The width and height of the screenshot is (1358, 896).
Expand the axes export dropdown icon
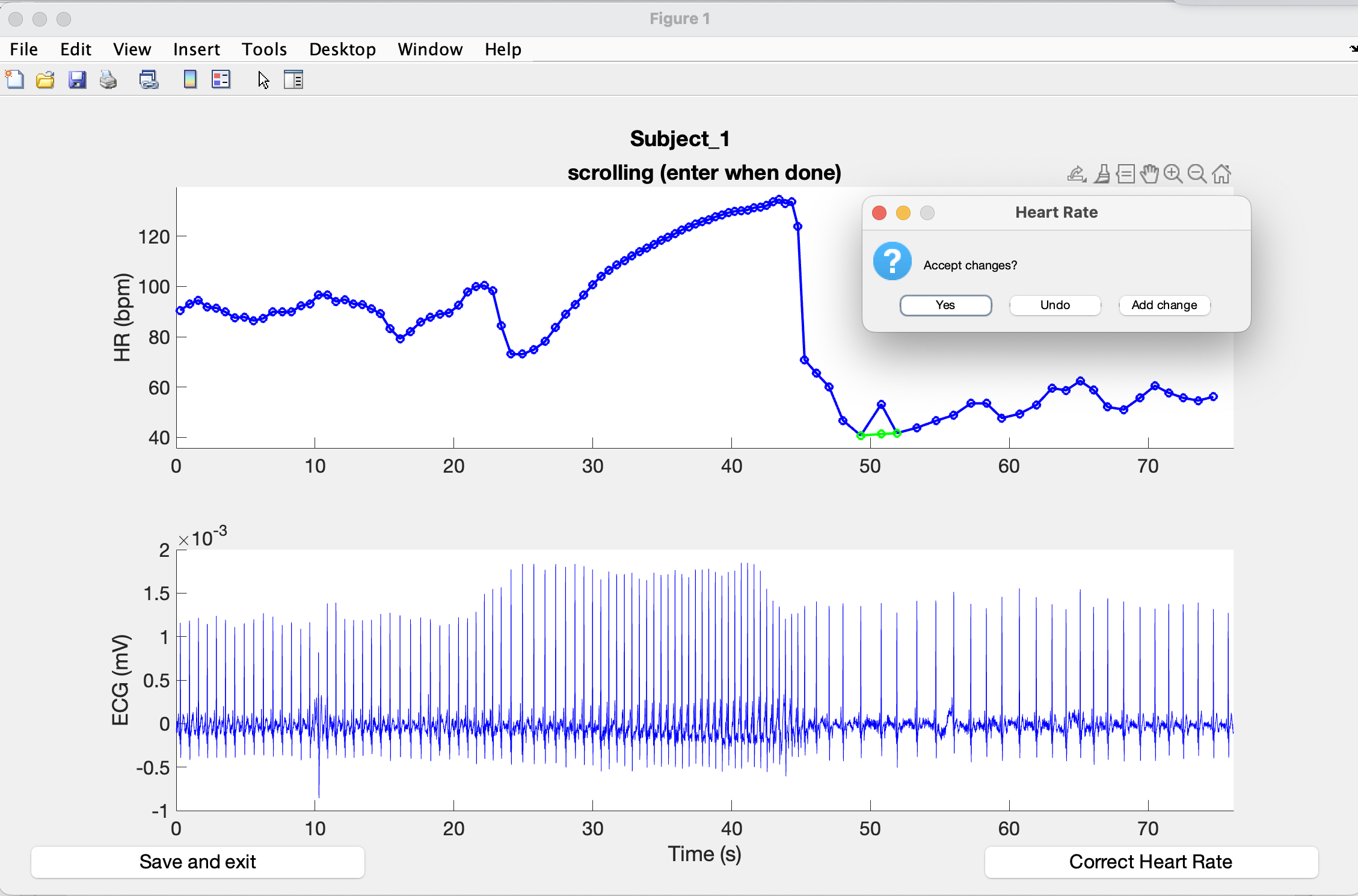point(1077,174)
